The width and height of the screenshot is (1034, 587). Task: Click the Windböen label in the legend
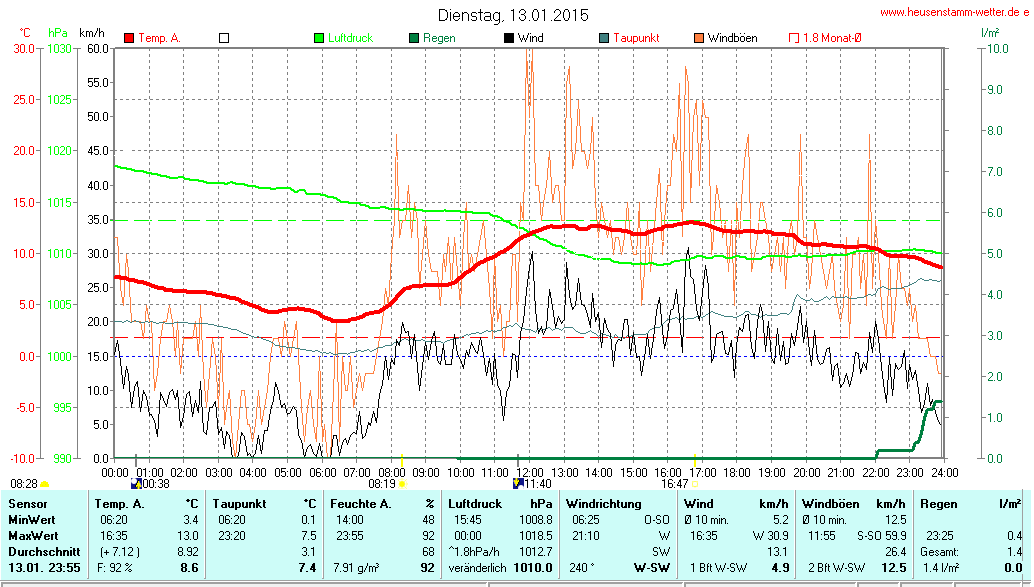[732, 38]
